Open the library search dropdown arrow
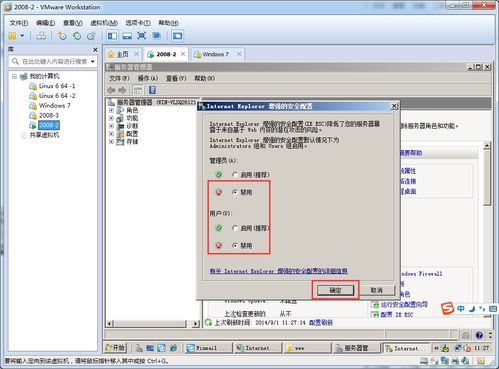Screen dimensions: 499x369 pyautogui.click(x=92, y=61)
